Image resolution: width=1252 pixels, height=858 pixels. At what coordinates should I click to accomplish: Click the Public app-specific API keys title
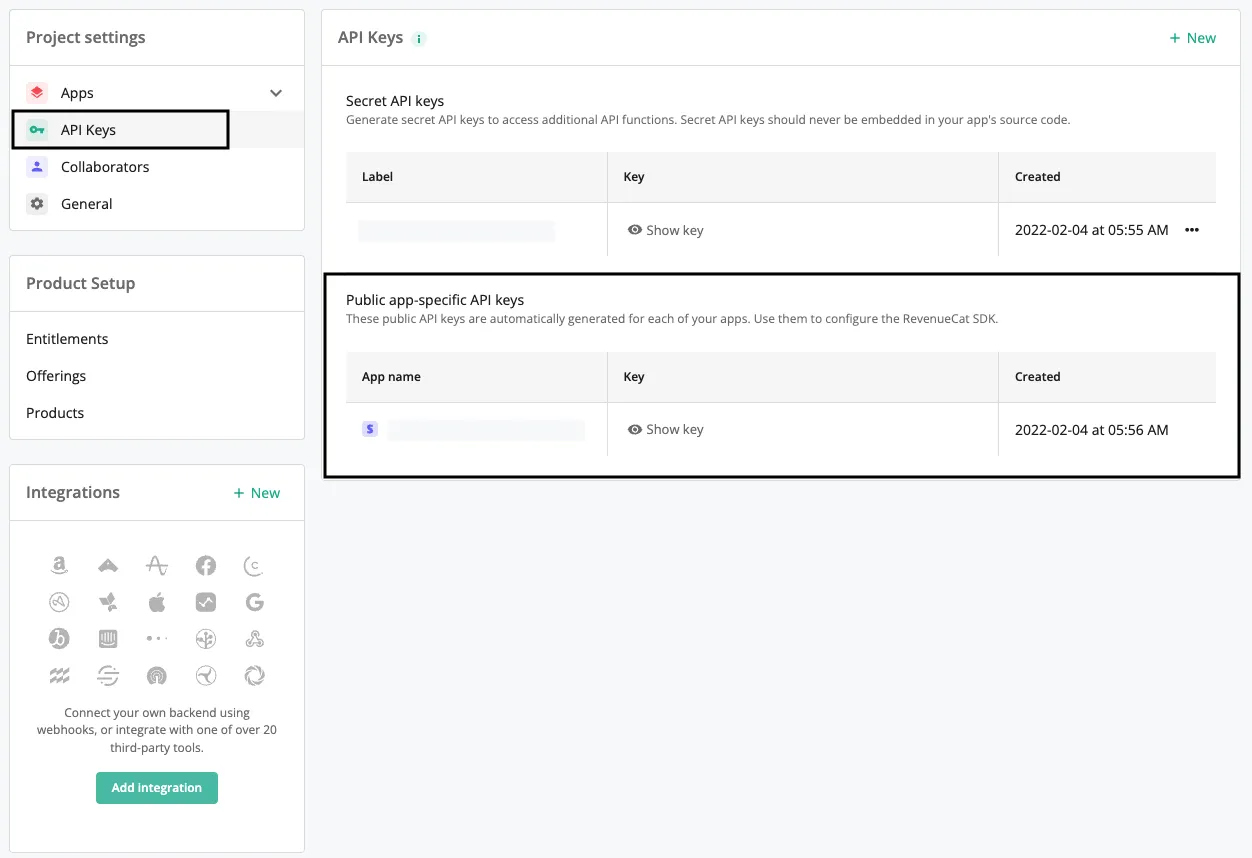point(435,300)
